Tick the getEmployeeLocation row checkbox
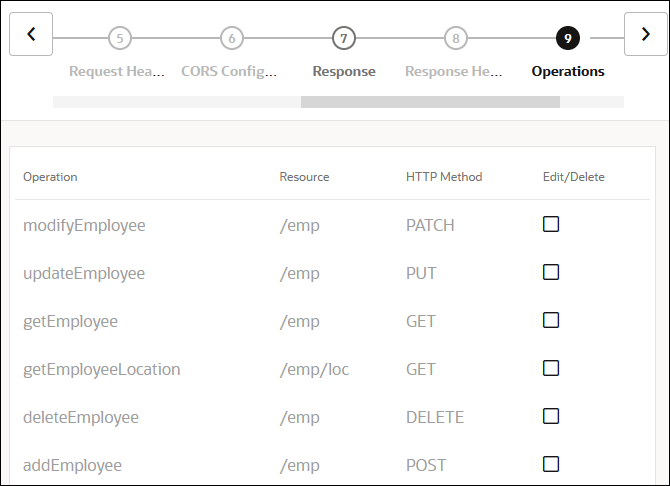This screenshot has height=486, width=670. (x=551, y=368)
